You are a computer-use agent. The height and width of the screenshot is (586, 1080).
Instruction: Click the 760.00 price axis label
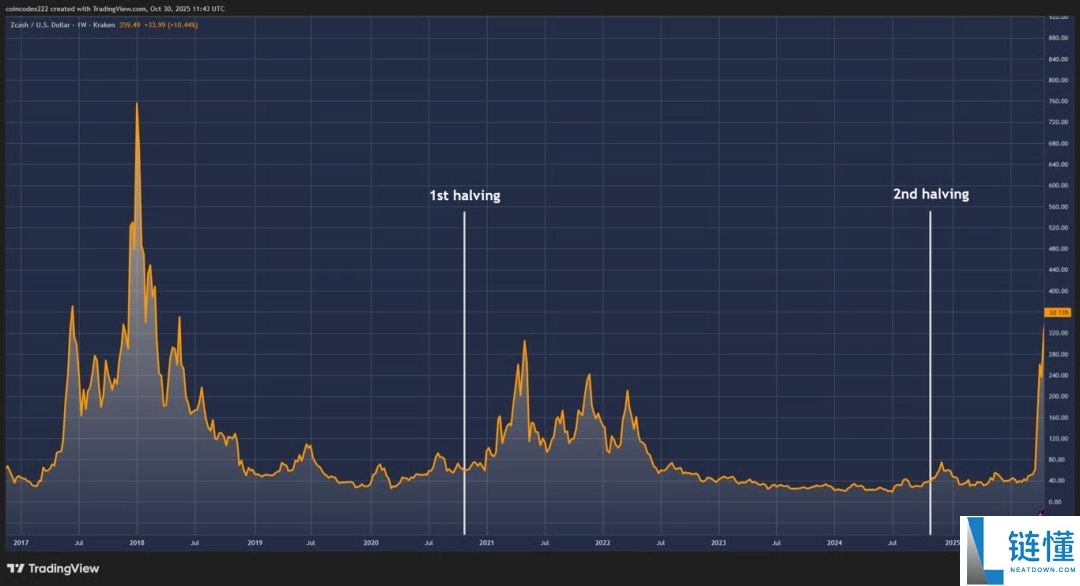(1057, 101)
